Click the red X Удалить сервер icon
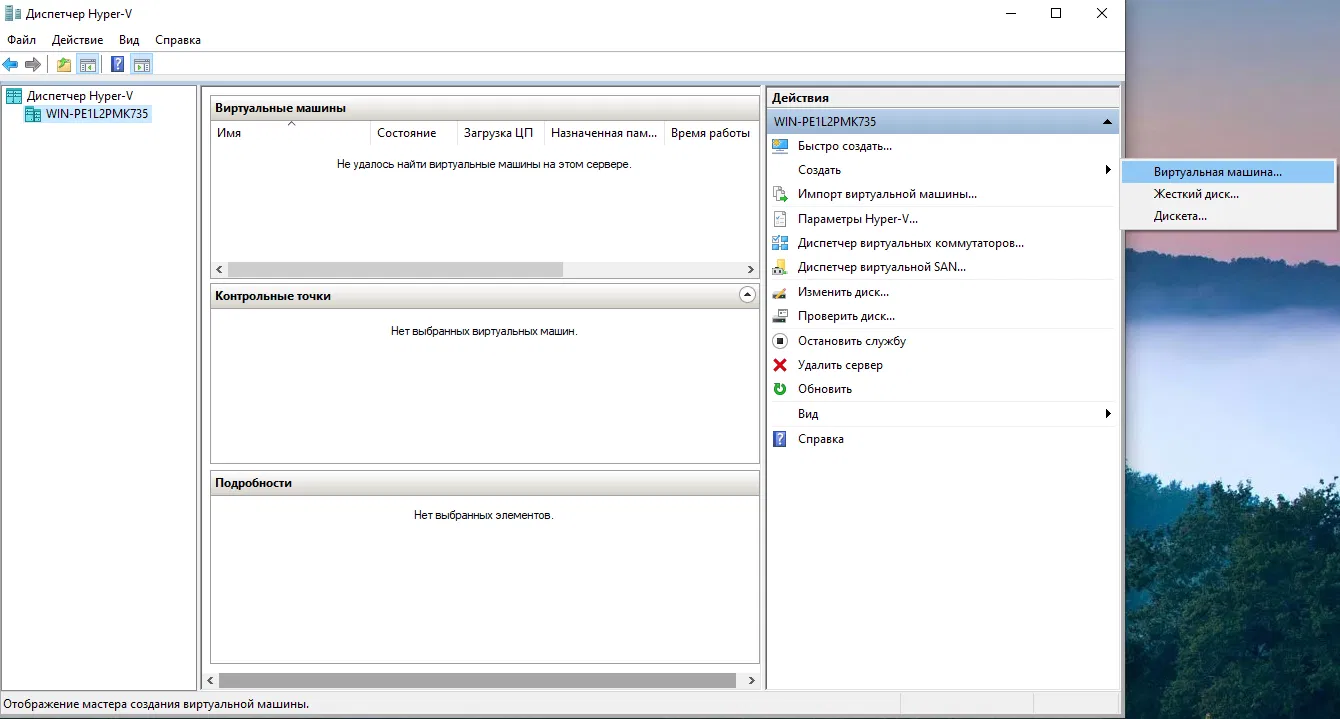 (780, 365)
